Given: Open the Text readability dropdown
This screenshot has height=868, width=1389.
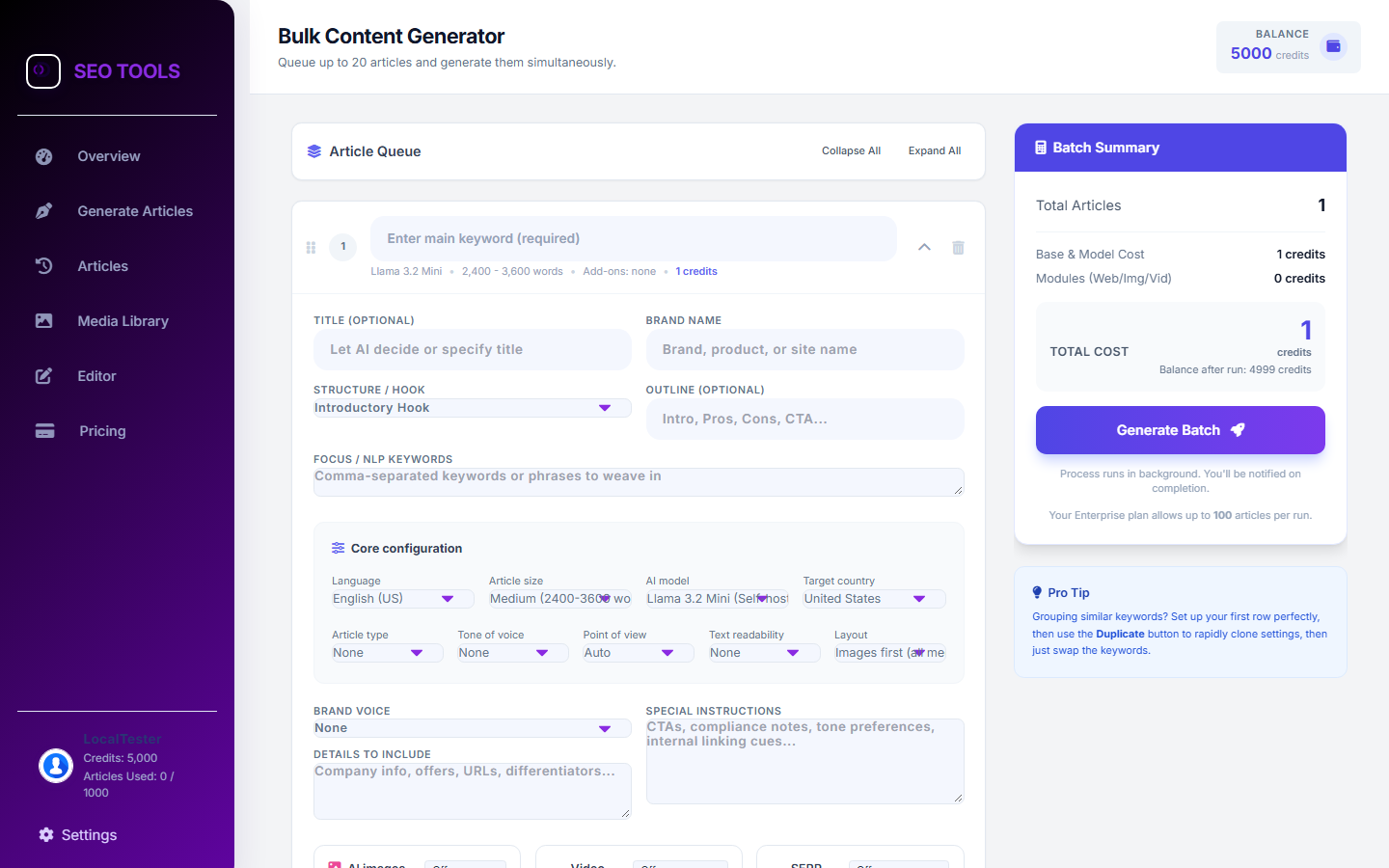Looking at the screenshot, I should [x=765, y=653].
